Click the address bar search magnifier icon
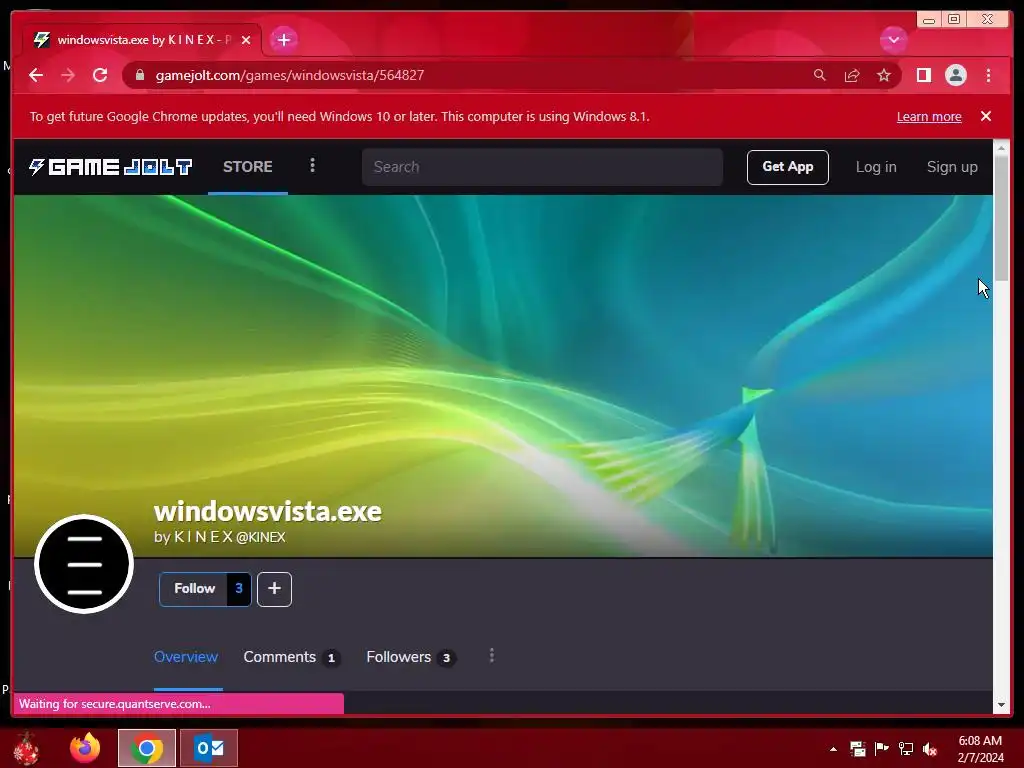 point(820,75)
